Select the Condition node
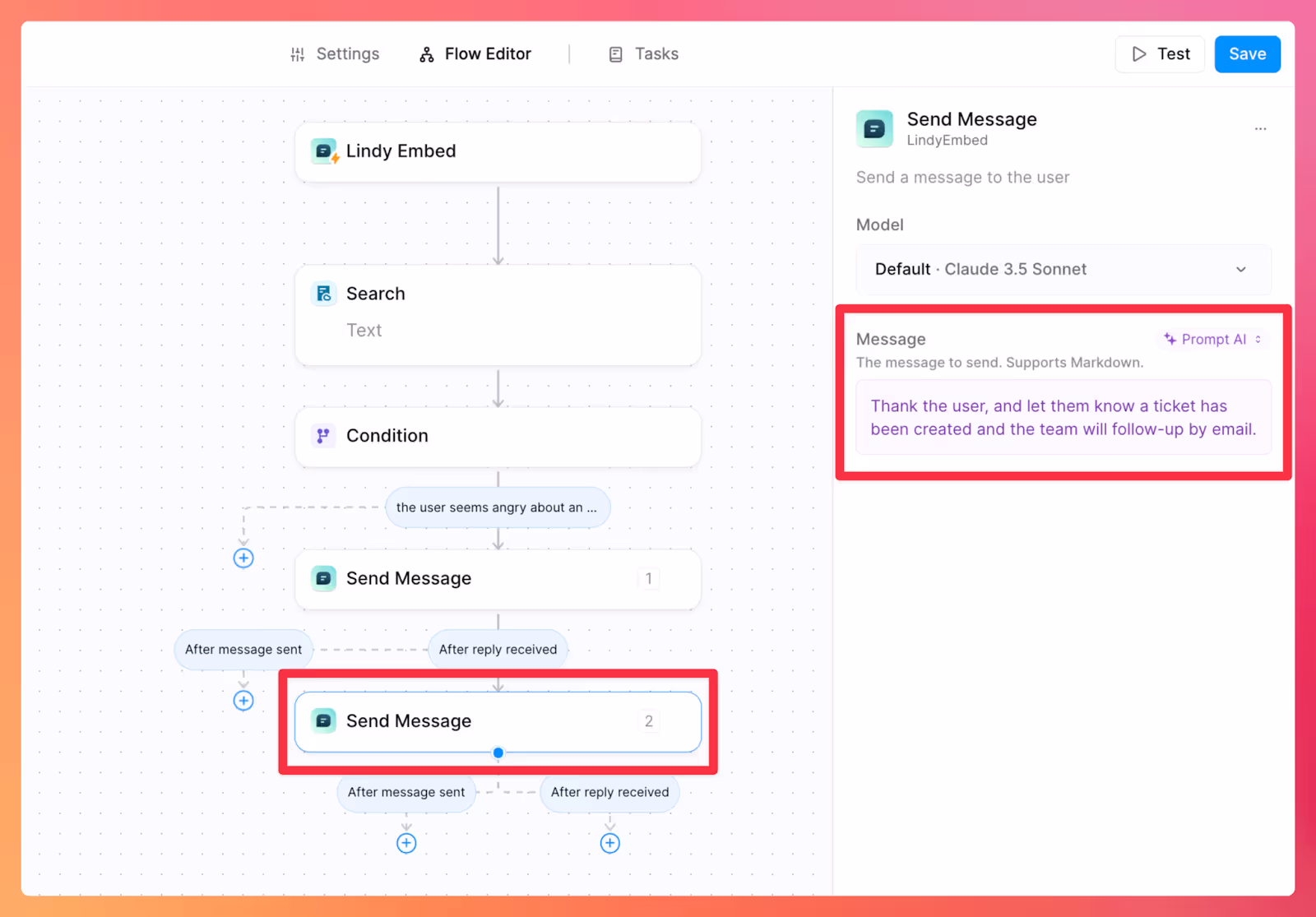The height and width of the screenshot is (917, 1316). tap(498, 437)
